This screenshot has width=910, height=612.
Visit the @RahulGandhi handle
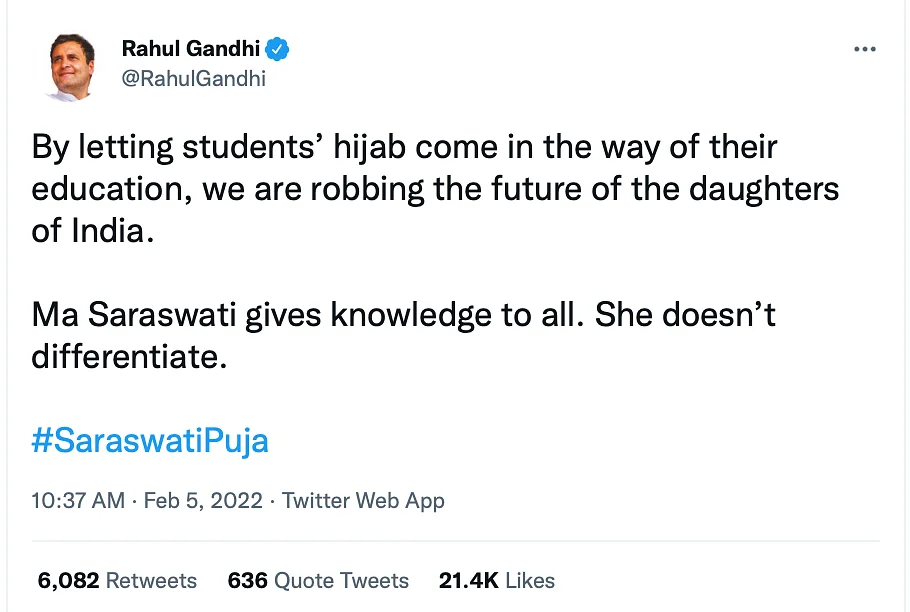(194, 78)
